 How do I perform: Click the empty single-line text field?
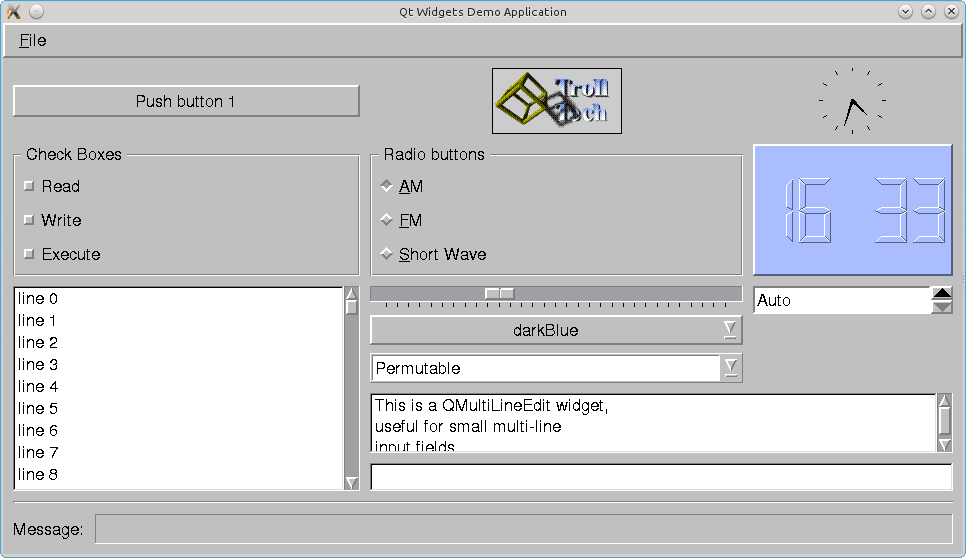(660, 477)
